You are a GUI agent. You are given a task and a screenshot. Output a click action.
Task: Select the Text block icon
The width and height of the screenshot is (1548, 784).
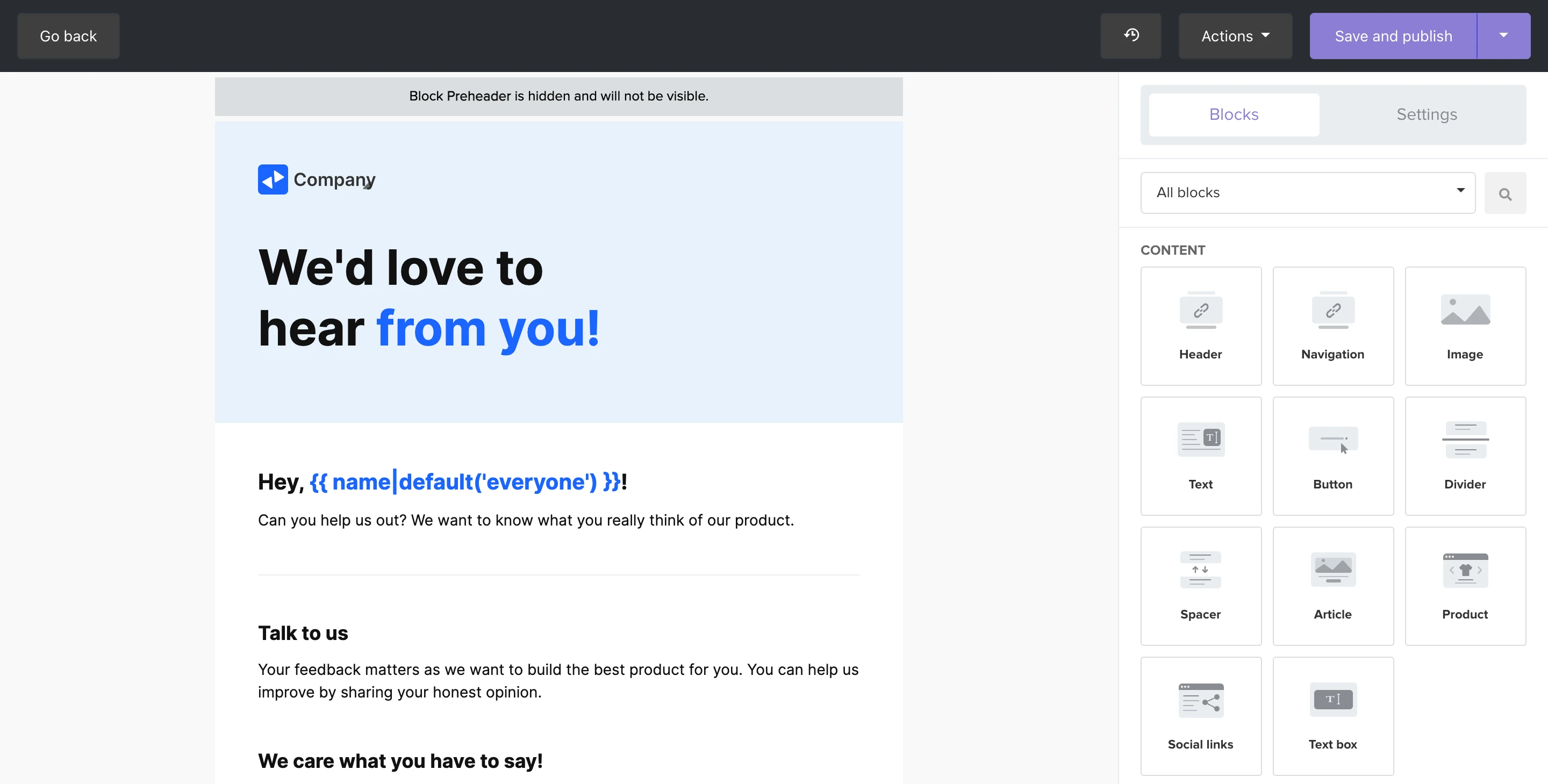(1200, 440)
